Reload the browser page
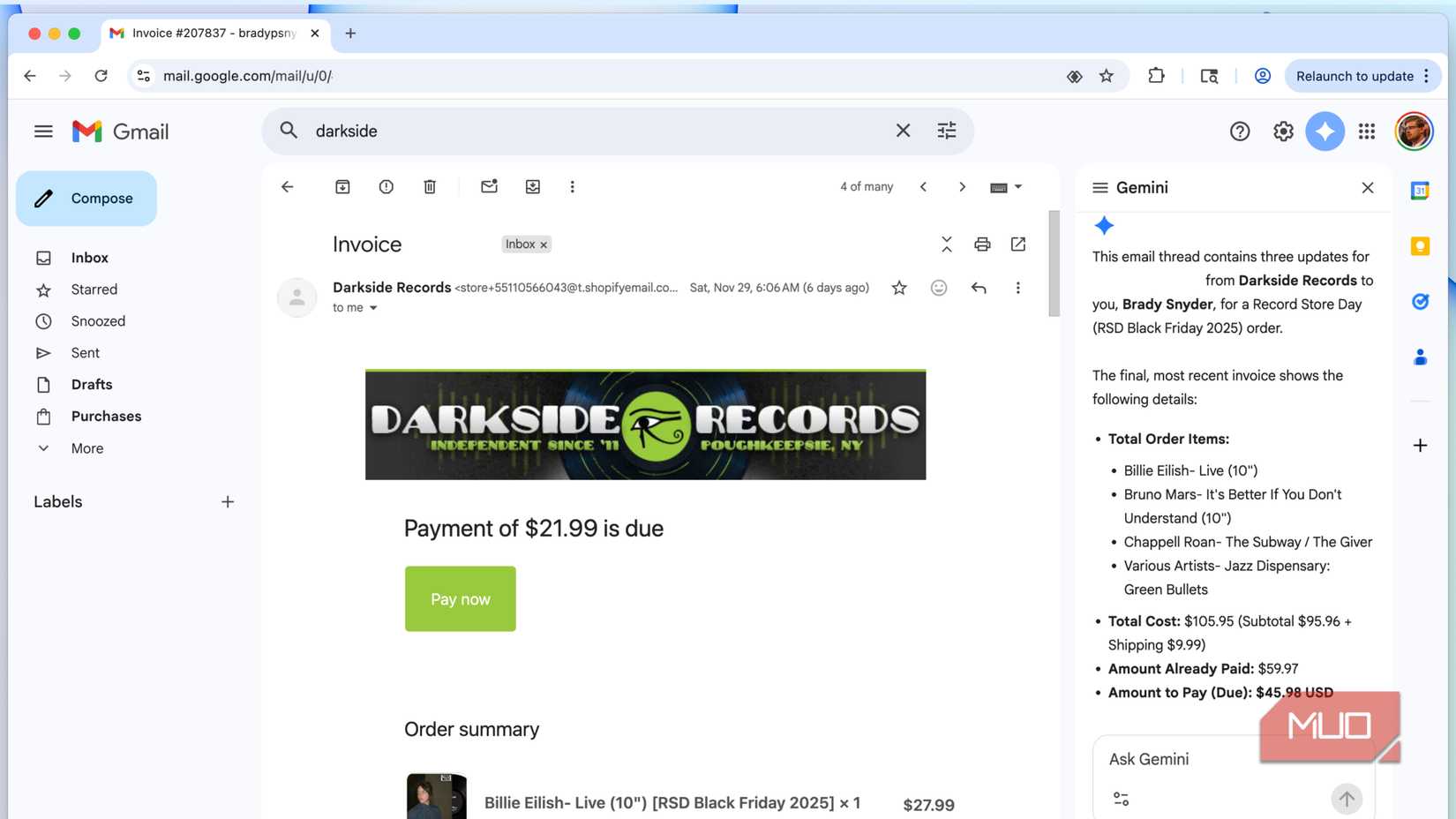The width and height of the screenshot is (1456, 819). click(101, 76)
